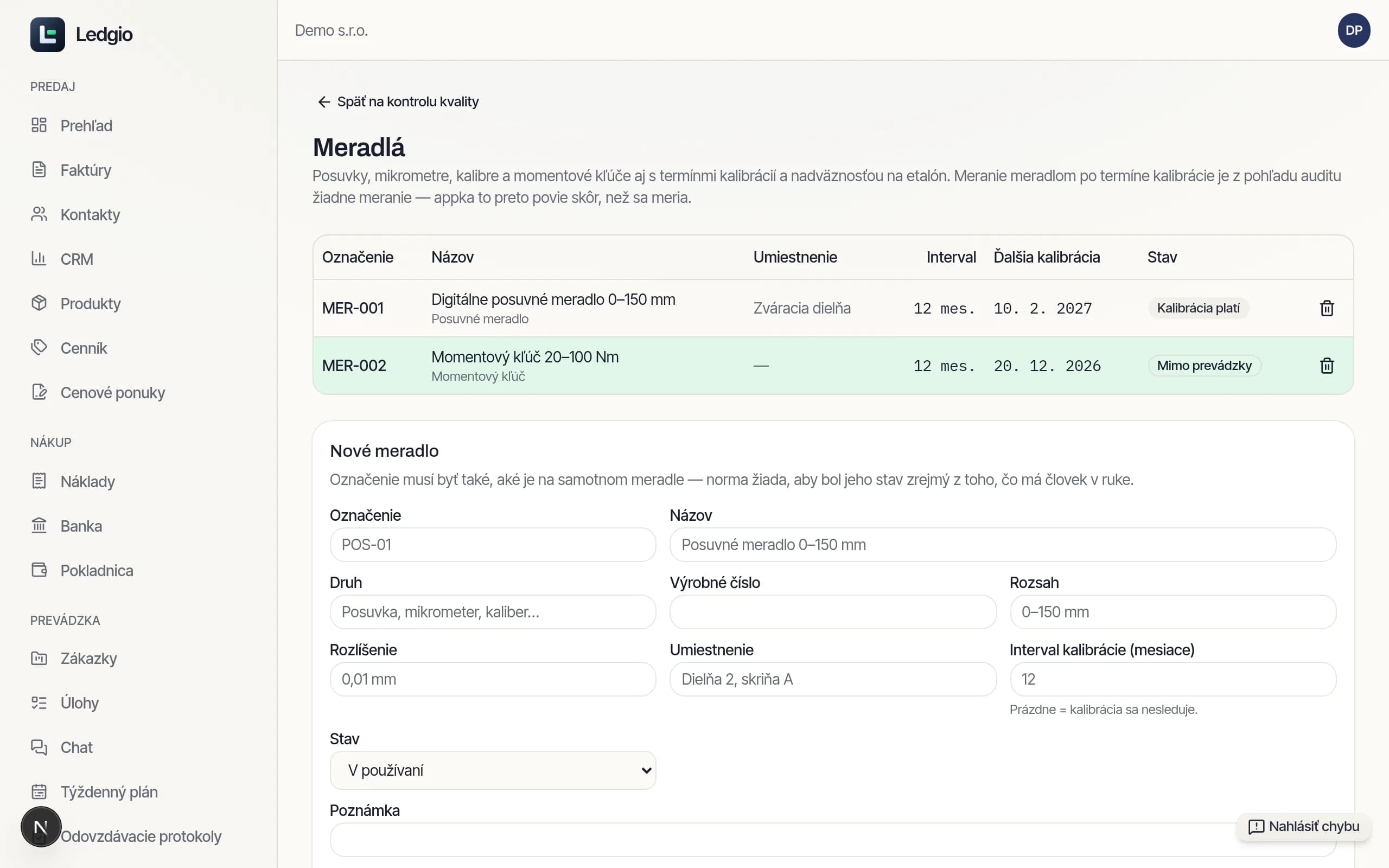Click the Zákazky folder icon
Screen dimensions: 1389x868
pyautogui.click(x=39, y=659)
